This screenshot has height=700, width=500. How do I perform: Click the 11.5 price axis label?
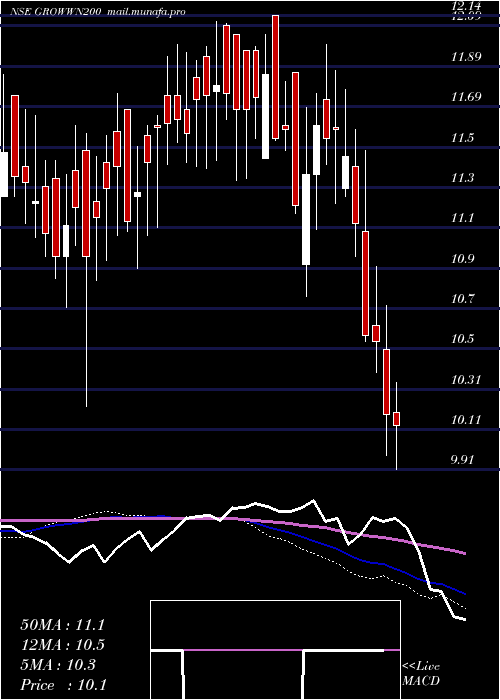pyautogui.click(x=462, y=138)
